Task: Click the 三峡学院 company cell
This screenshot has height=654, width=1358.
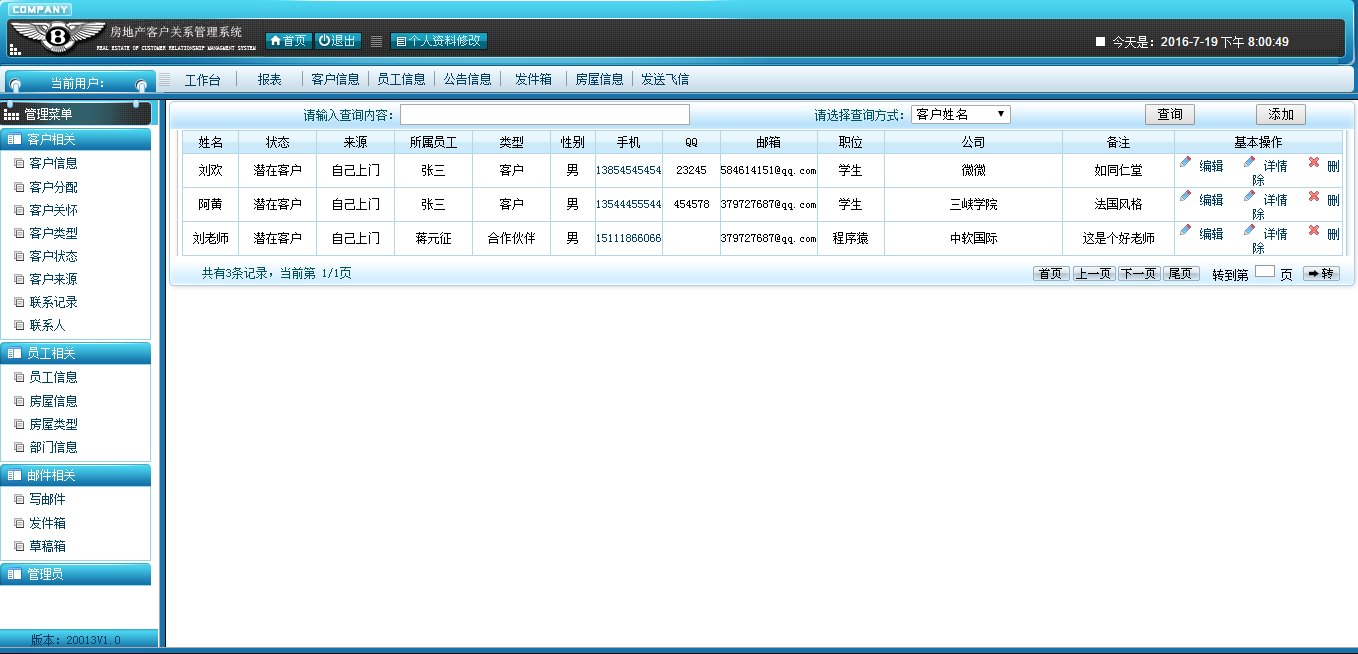Action: click(x=973, y=205)
